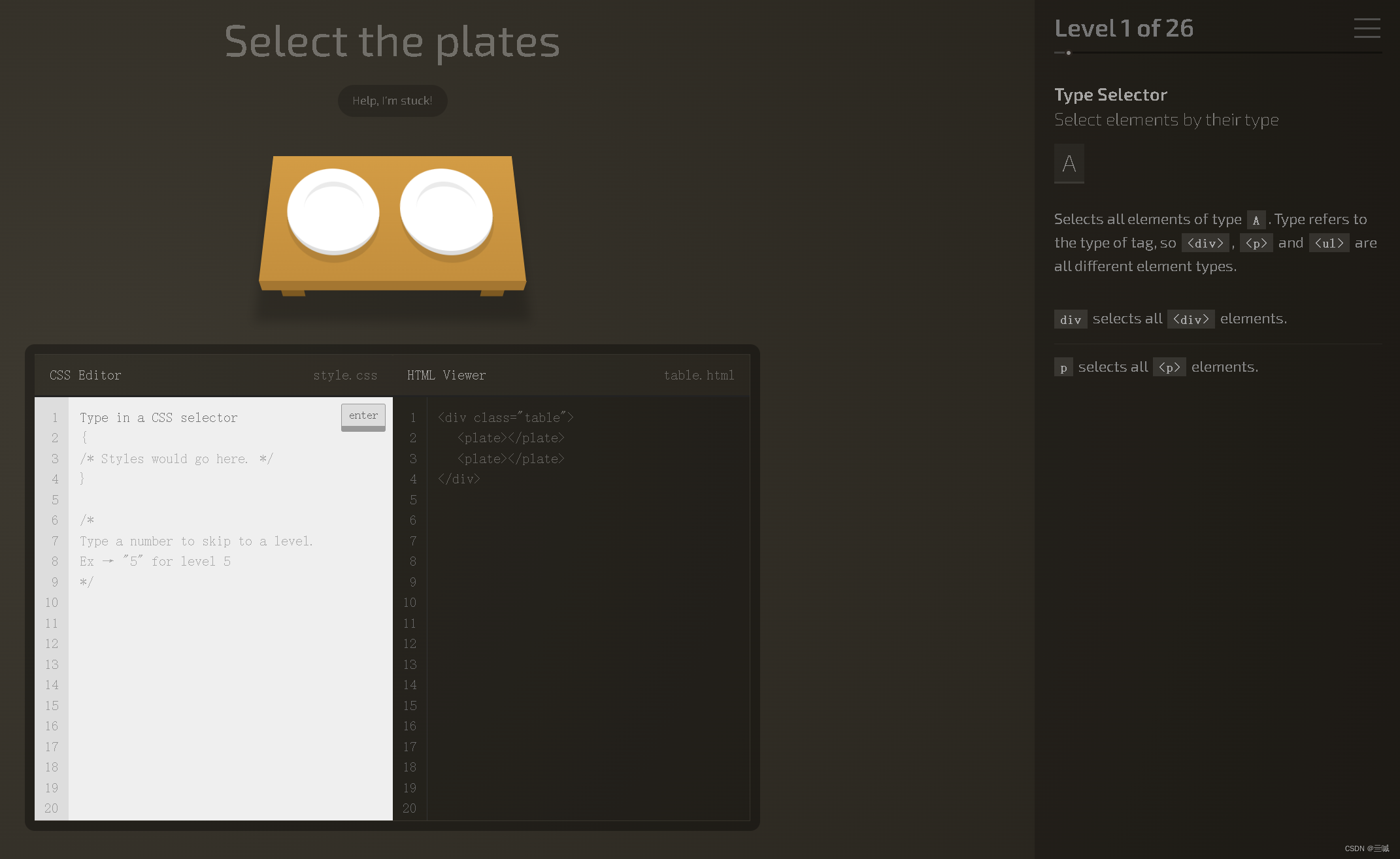Click 'Type a number to skip to a level.'

pos(196,541)
